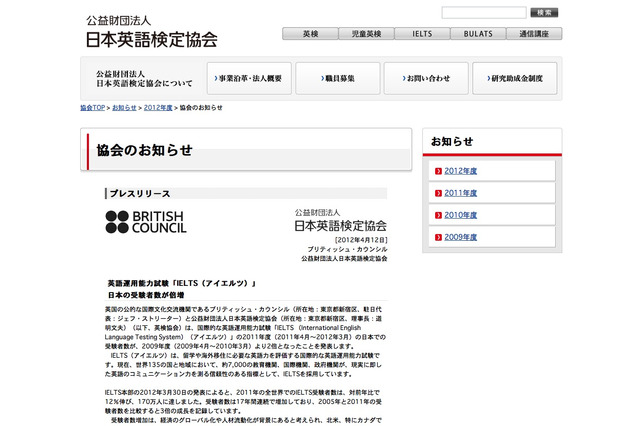640x426 pixels.
Task: Click the British Council logo
Action: [x=146, y=222]
